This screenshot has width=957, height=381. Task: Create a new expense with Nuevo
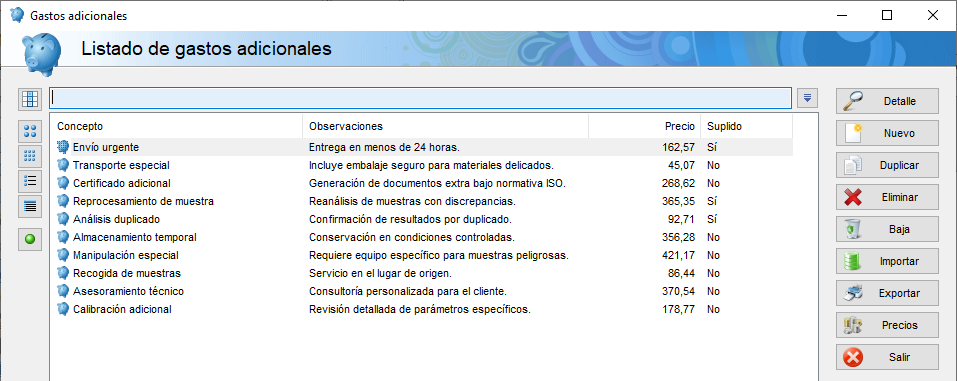point(887,132)
